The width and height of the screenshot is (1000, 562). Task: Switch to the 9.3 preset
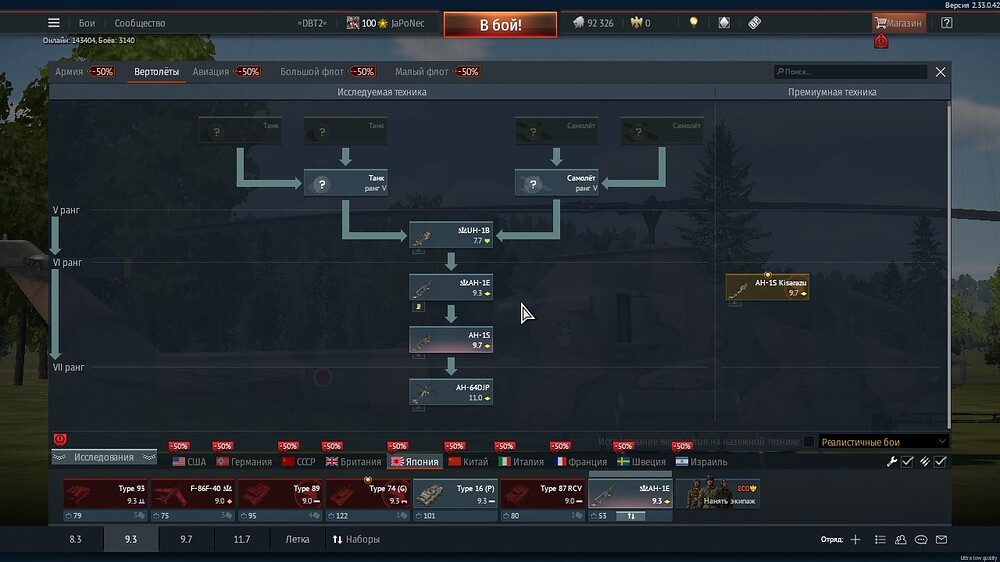click(131, 539)
